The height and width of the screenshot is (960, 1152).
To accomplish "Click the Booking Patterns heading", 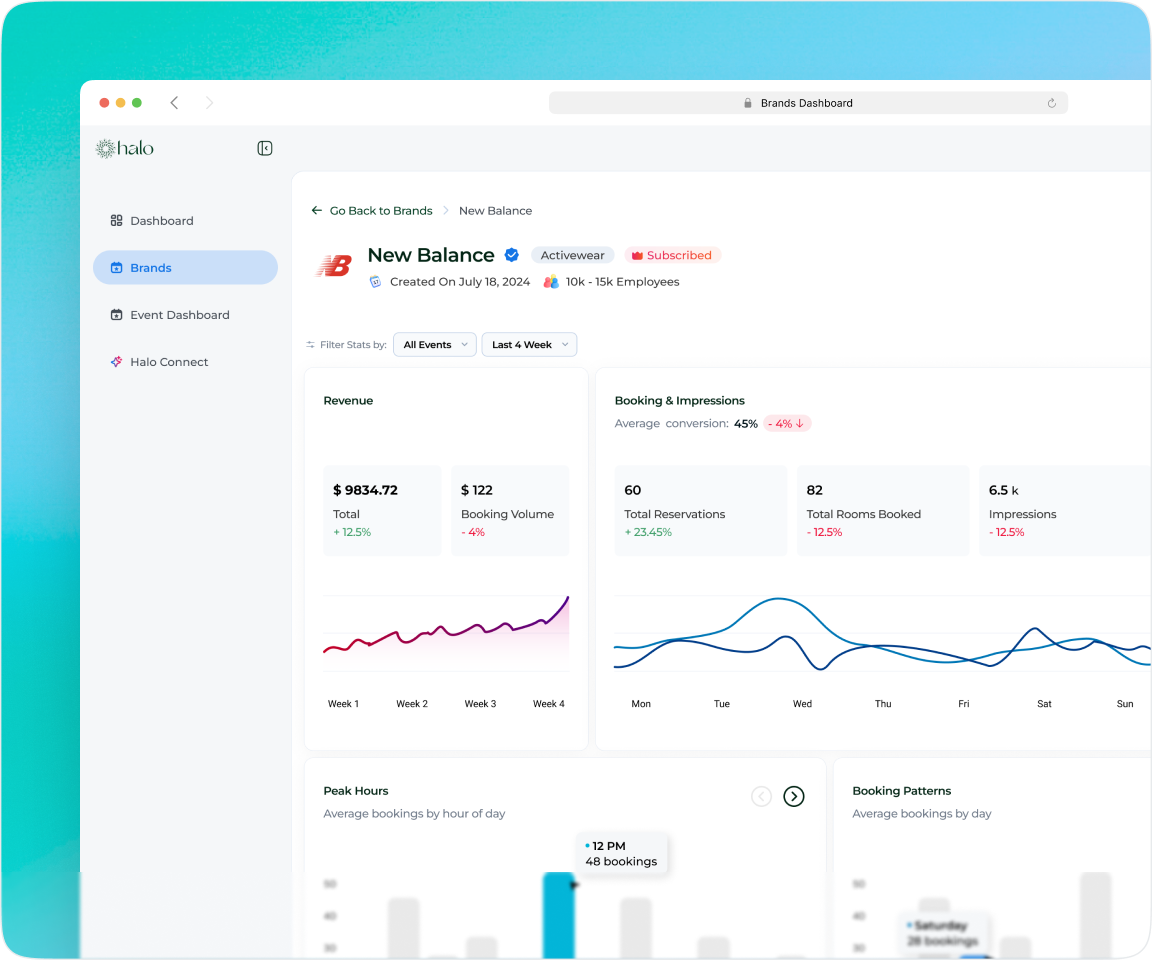I will 901,791.
